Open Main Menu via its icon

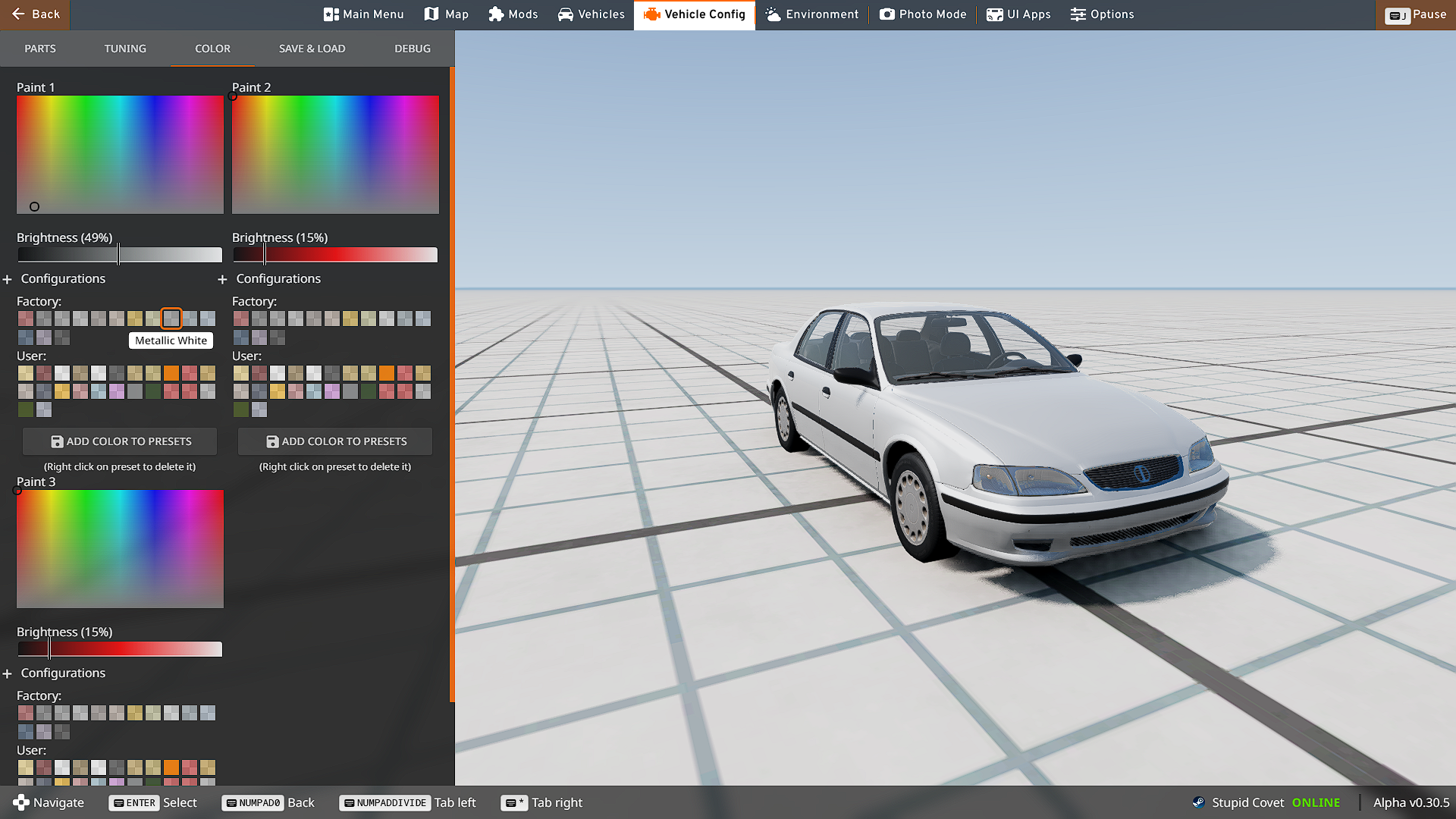coord(331,14)
